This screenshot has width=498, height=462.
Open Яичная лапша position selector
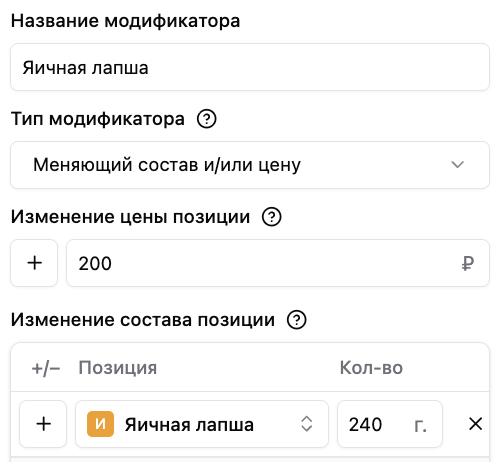[x=202, y=424]
